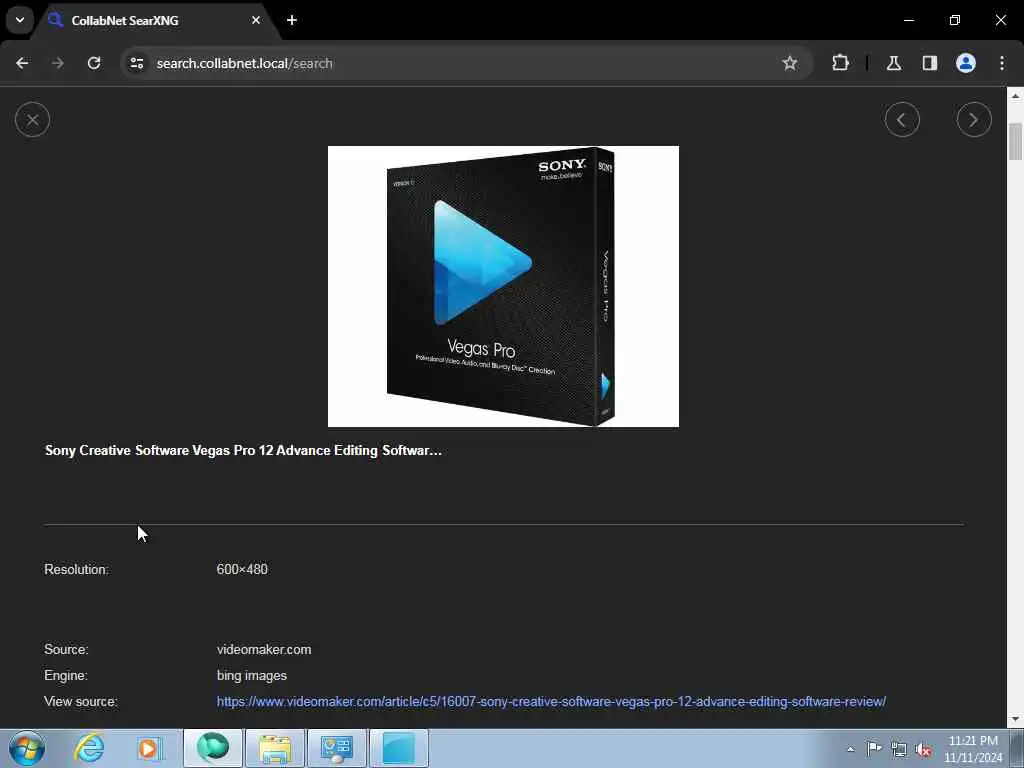The image size is (1024, 768).
Task: Click the page vertical scrollbar thumb
Action: point(1016,141)
